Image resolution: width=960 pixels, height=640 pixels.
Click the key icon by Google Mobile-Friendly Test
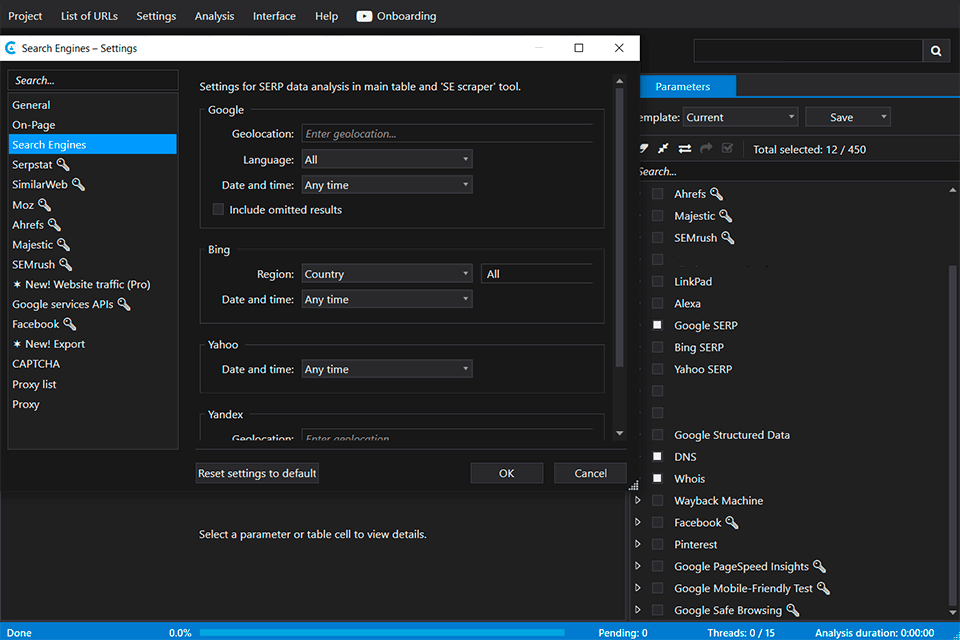(x=824, y=589)
